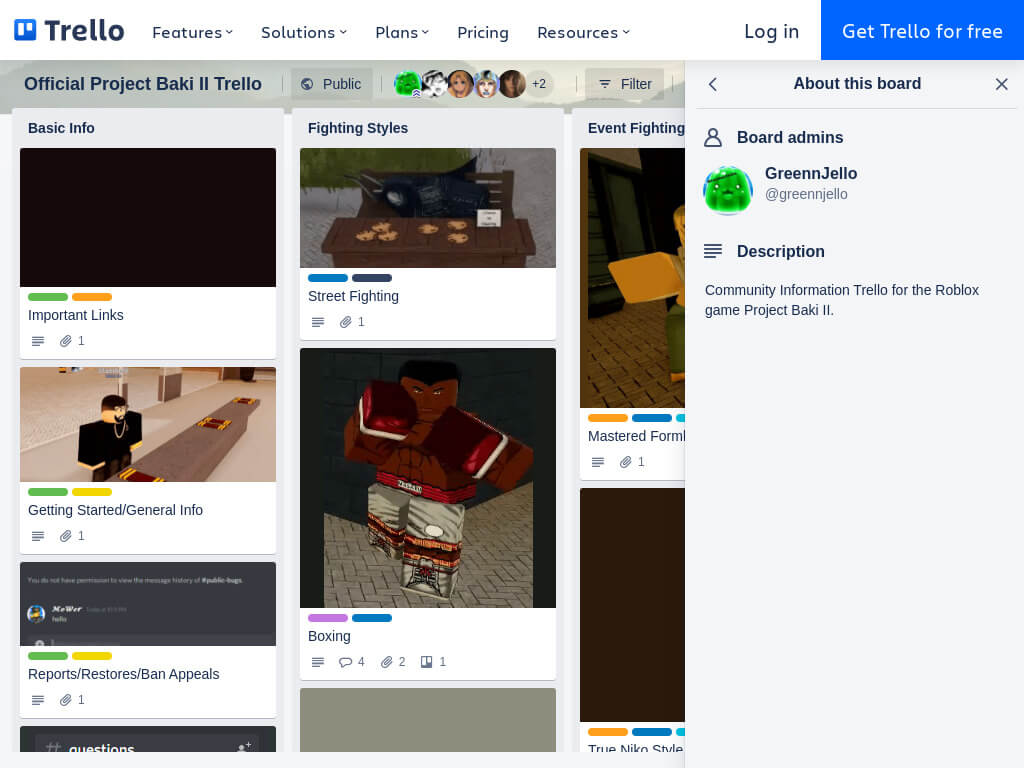The width and height of the screenshot is (1024, 768).
Task: Click dark navy label on Street Fighting card
Action: tap(372, 278)
